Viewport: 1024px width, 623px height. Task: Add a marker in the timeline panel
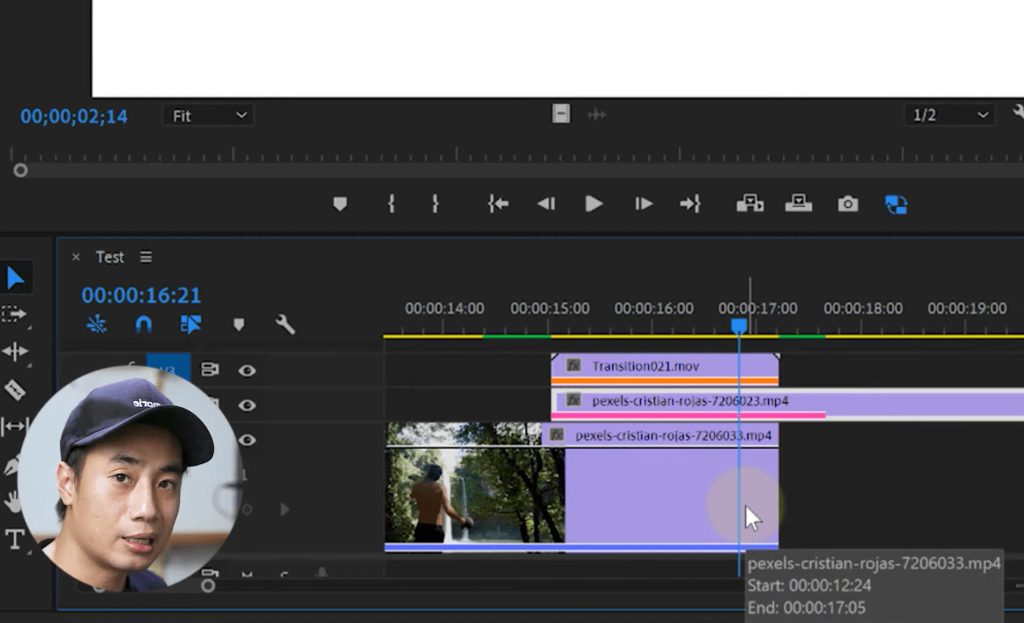click(x=238, y=324)
